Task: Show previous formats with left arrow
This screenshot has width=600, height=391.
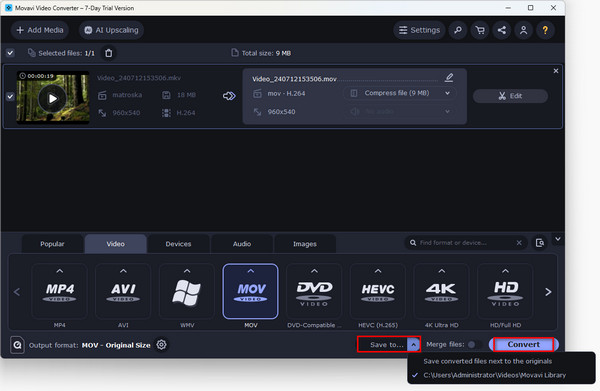Action: click(x=17, y=292)
